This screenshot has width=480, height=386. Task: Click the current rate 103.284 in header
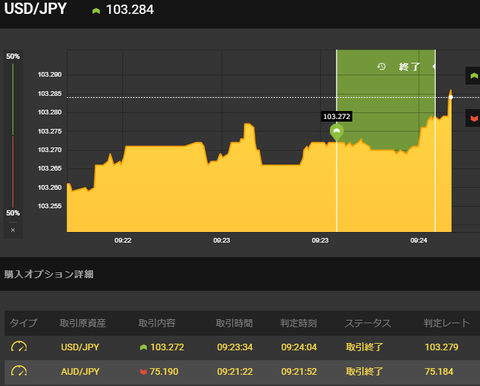(130, 10)
